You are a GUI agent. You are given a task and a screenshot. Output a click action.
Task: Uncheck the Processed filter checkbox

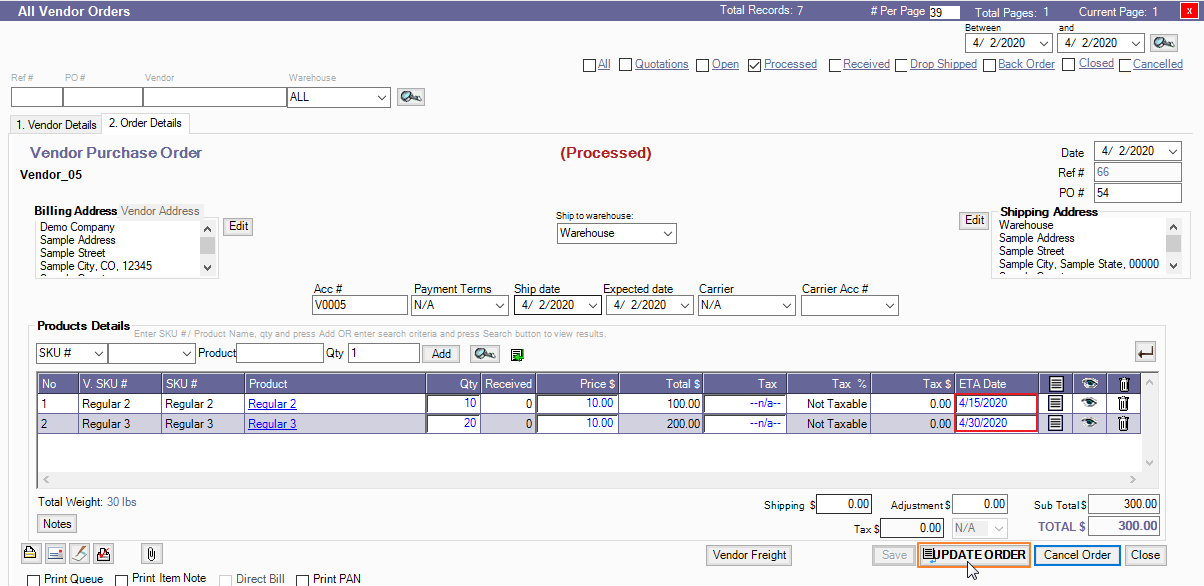[x=754, y=65]
